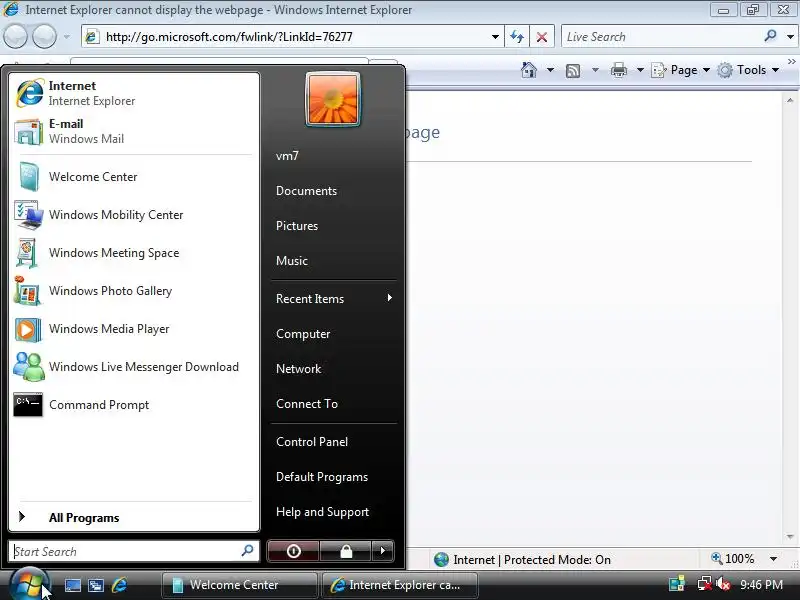800x600 pixels.
Task: Open the Welcome Center program
Action: (x=134, y=177)
